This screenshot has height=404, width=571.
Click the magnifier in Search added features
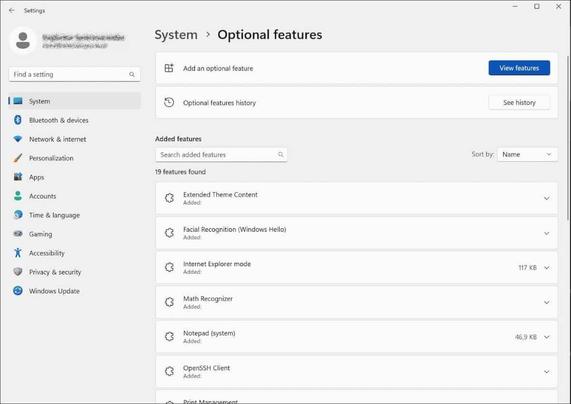click(x=280, y=154)
